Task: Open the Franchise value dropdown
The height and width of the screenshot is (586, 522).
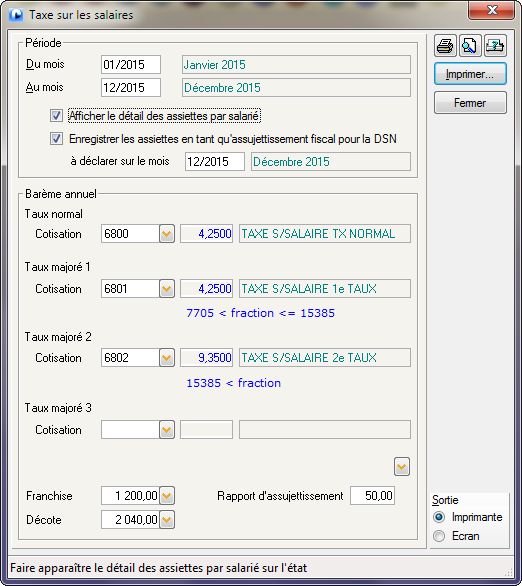Action: click(167, 496)
